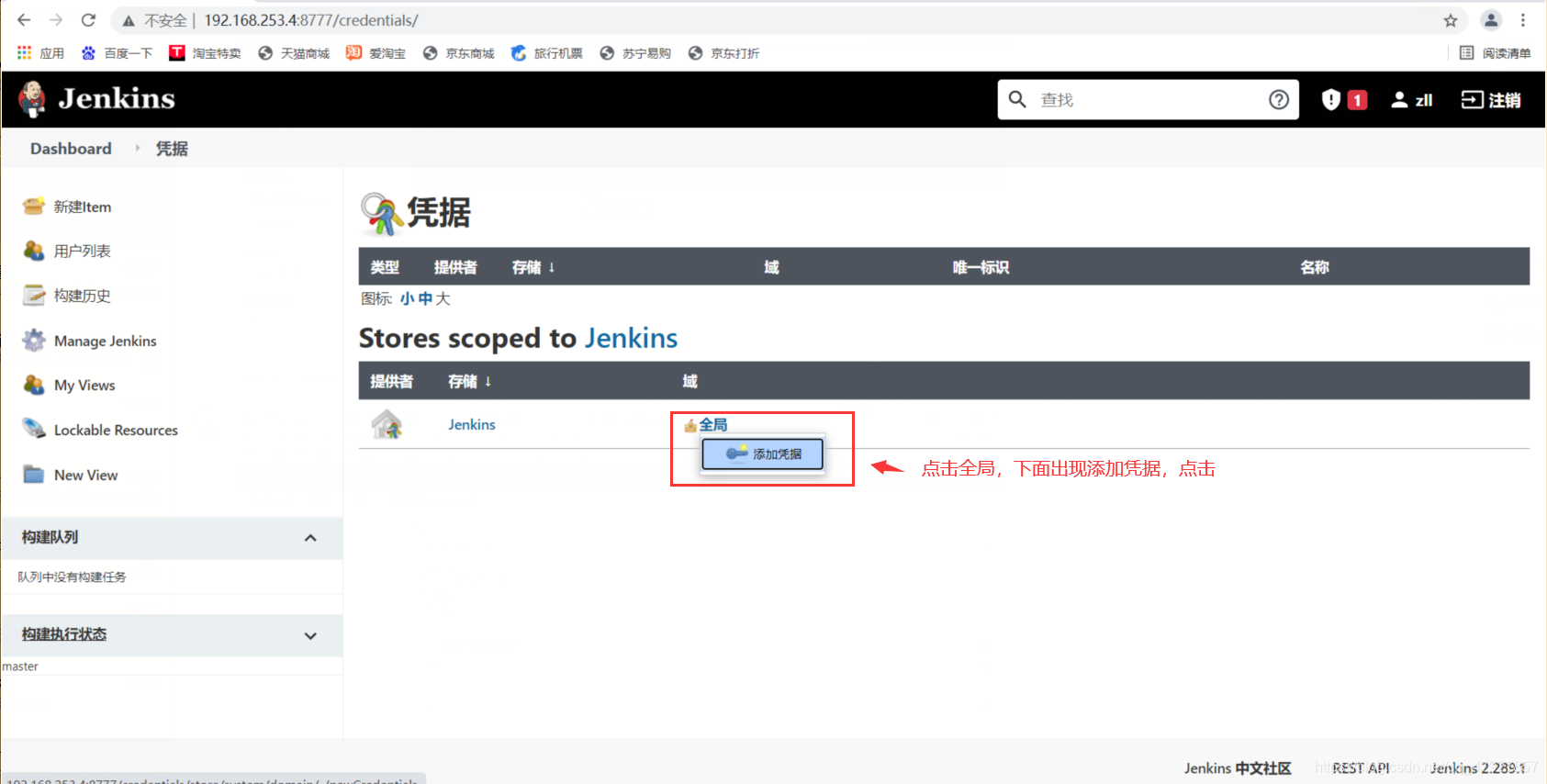Set icon size to 小

pyautogui.click(x=407, y=298)
